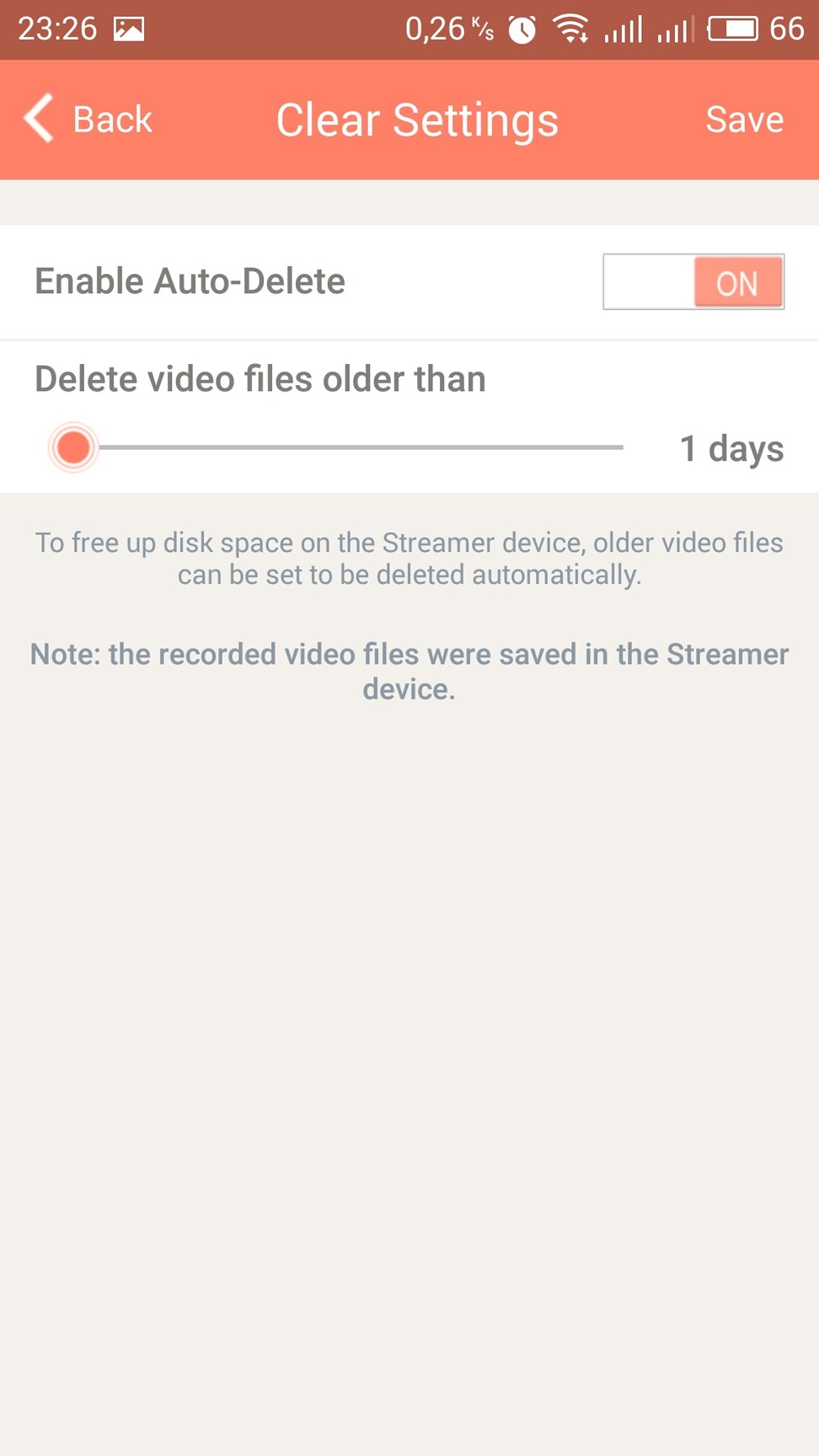Tap the alarm clock status icon
The image size is (819, 1456).
(x=522, y=30)
